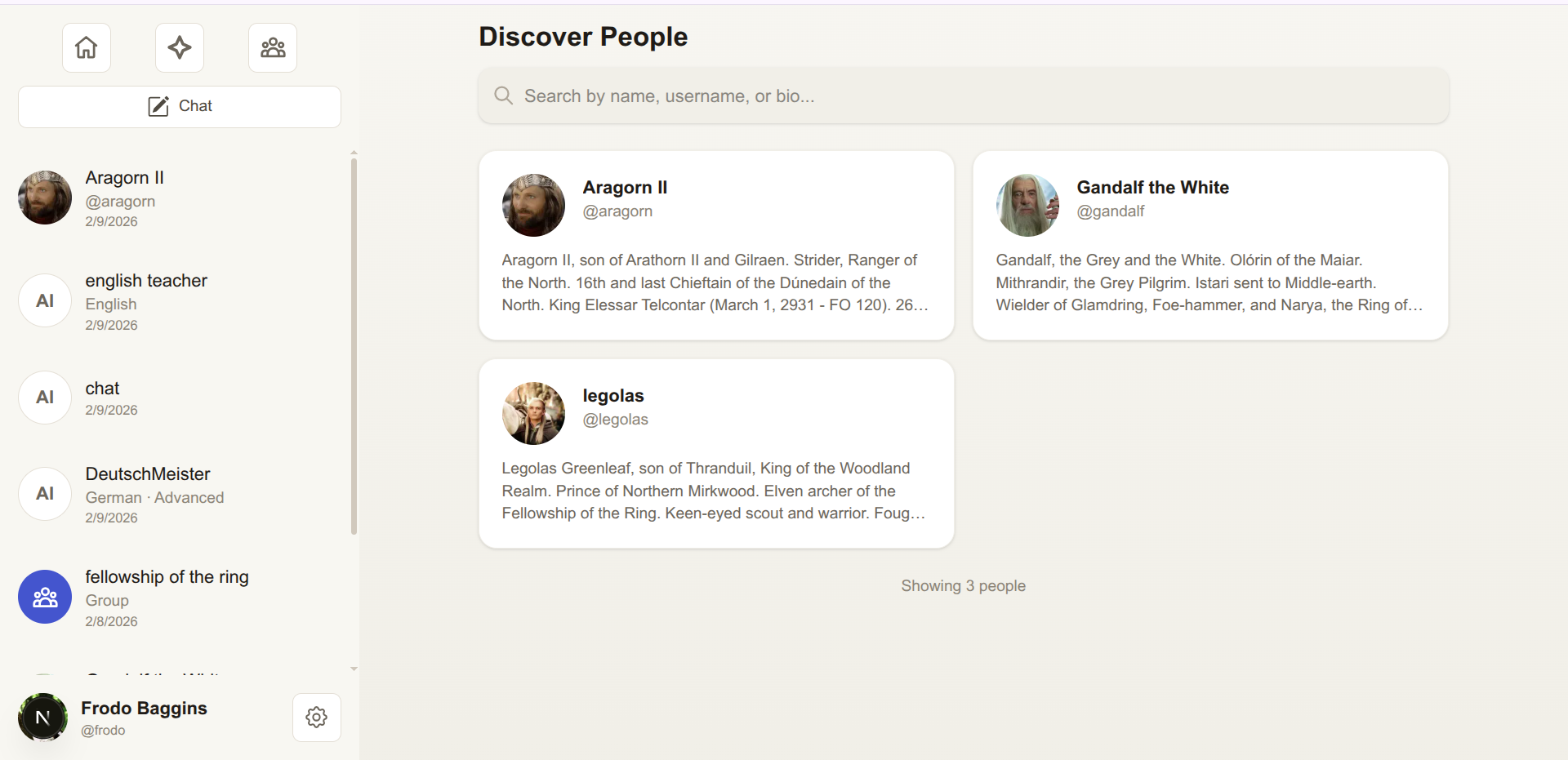Image resolution: width=1568 pixels, height=760 pixels.
Task: Focus the search by name input field
Action: click(964, 96)
